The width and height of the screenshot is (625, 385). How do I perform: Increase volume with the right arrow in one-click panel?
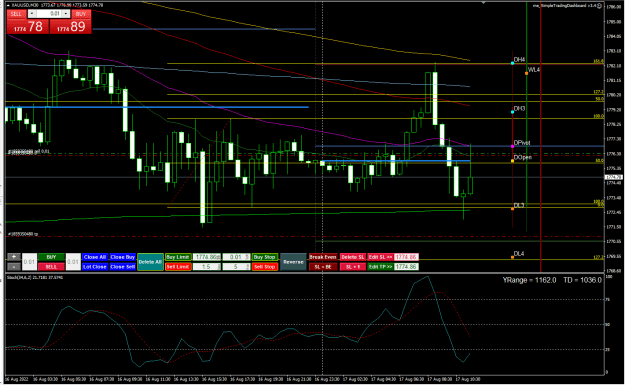[x=66, y=14]
